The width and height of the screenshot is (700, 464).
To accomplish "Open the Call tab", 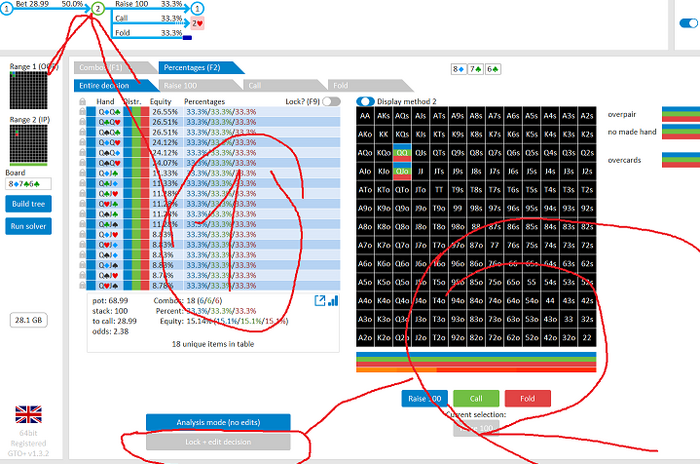I will pos(281,85).
